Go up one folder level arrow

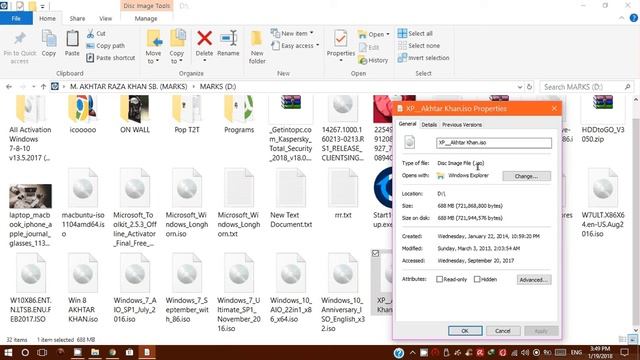click(x=43, y=87)
